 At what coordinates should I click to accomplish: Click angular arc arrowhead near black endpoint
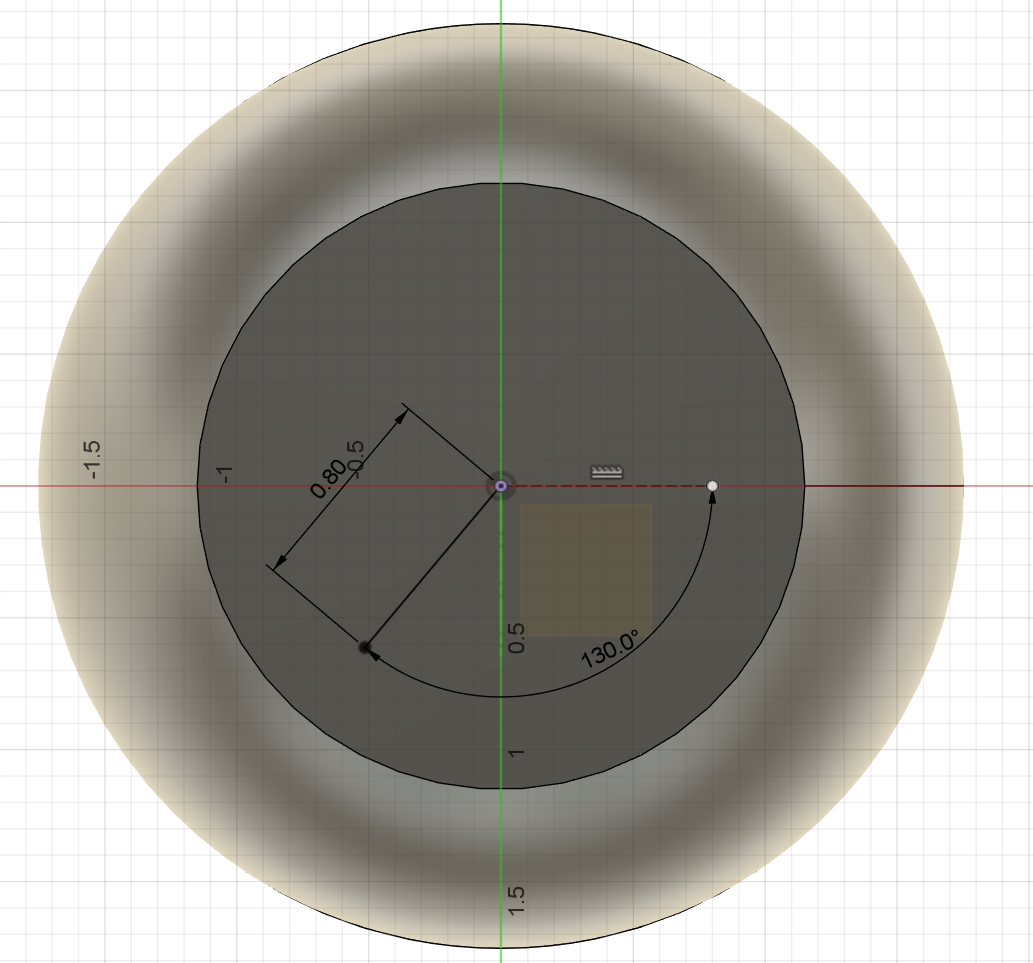coord(373,653)
